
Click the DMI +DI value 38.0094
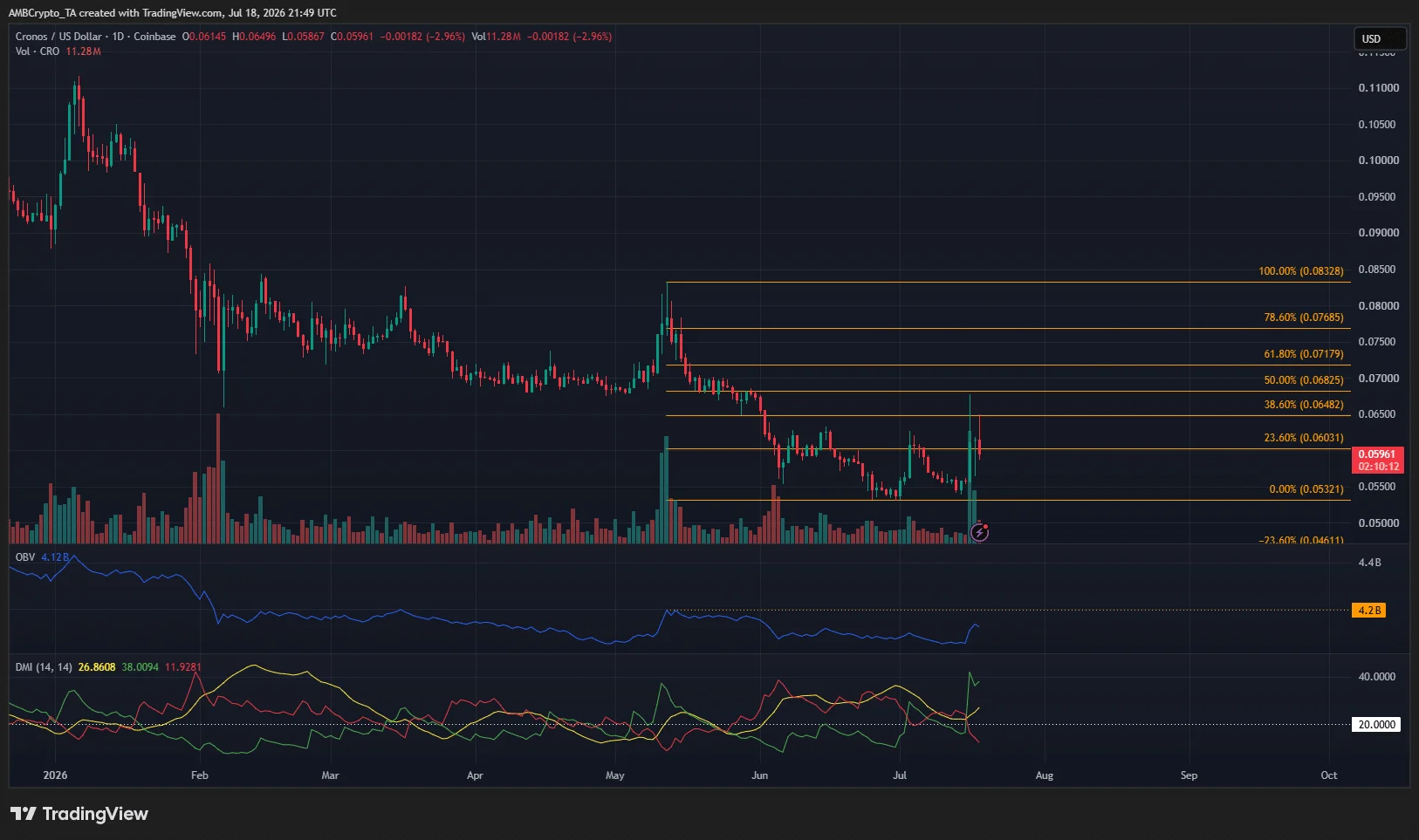(x=141, y=667)
